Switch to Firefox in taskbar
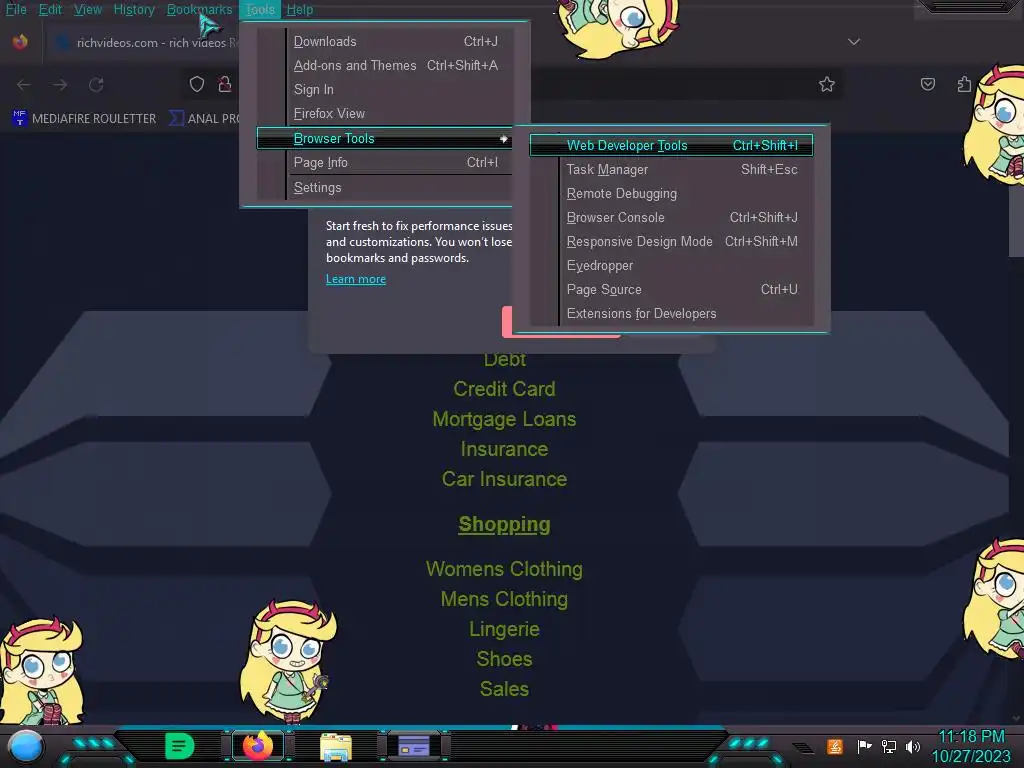The image size is (1024, 768). pos(258,746)
